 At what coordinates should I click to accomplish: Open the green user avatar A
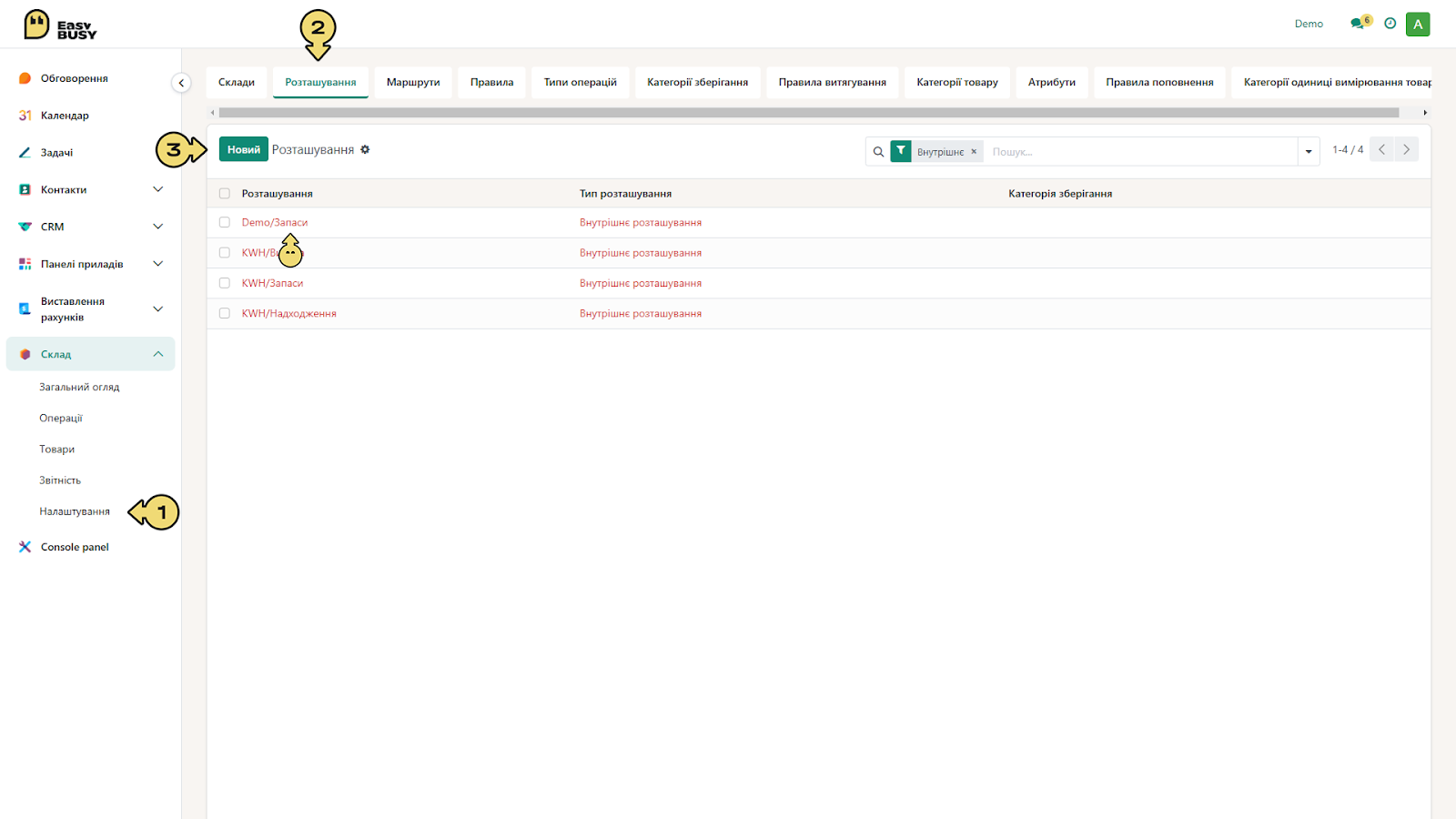click(x=1418, y=25)
